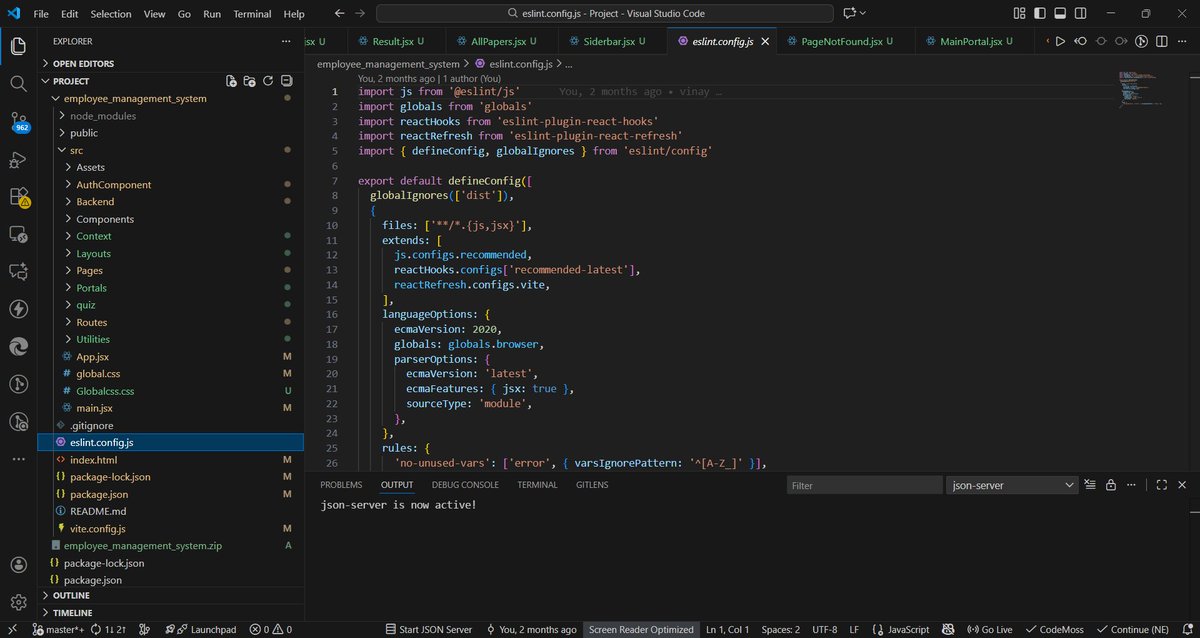Toggle the GitLens blame annotations icon near Filter

coord(1089,484)
